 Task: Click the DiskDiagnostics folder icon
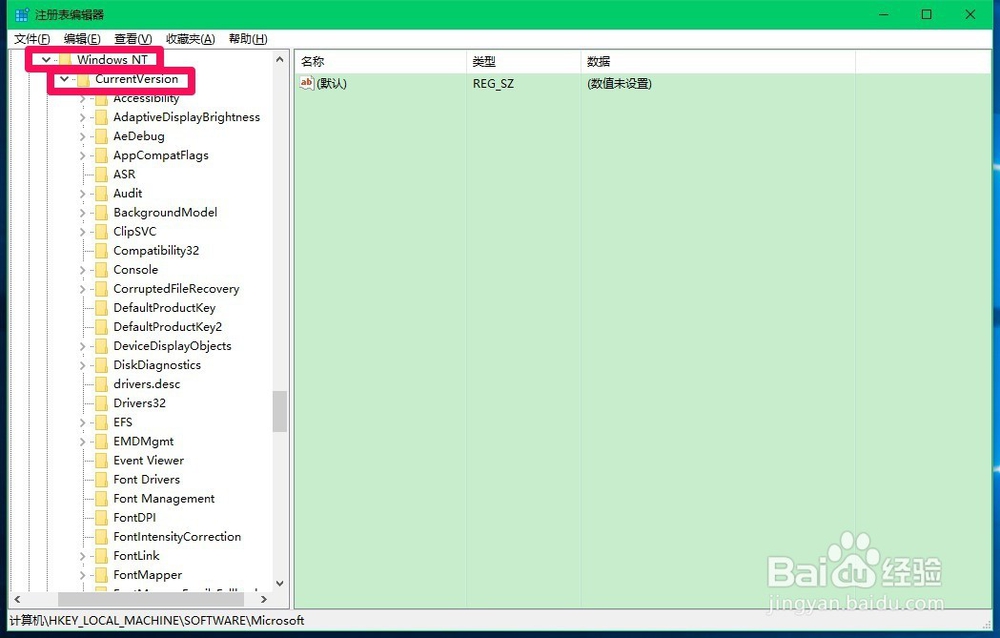click(101, 366)
